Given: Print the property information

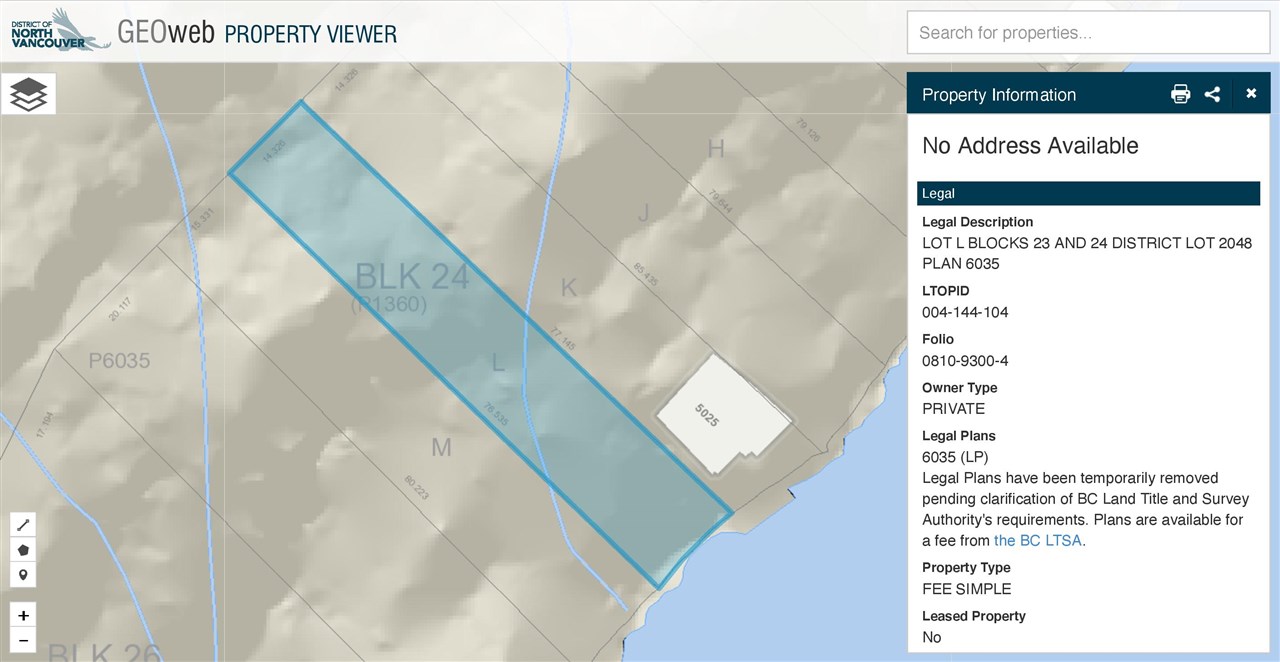Looking at the screenshot, I should pos(1181,94).
